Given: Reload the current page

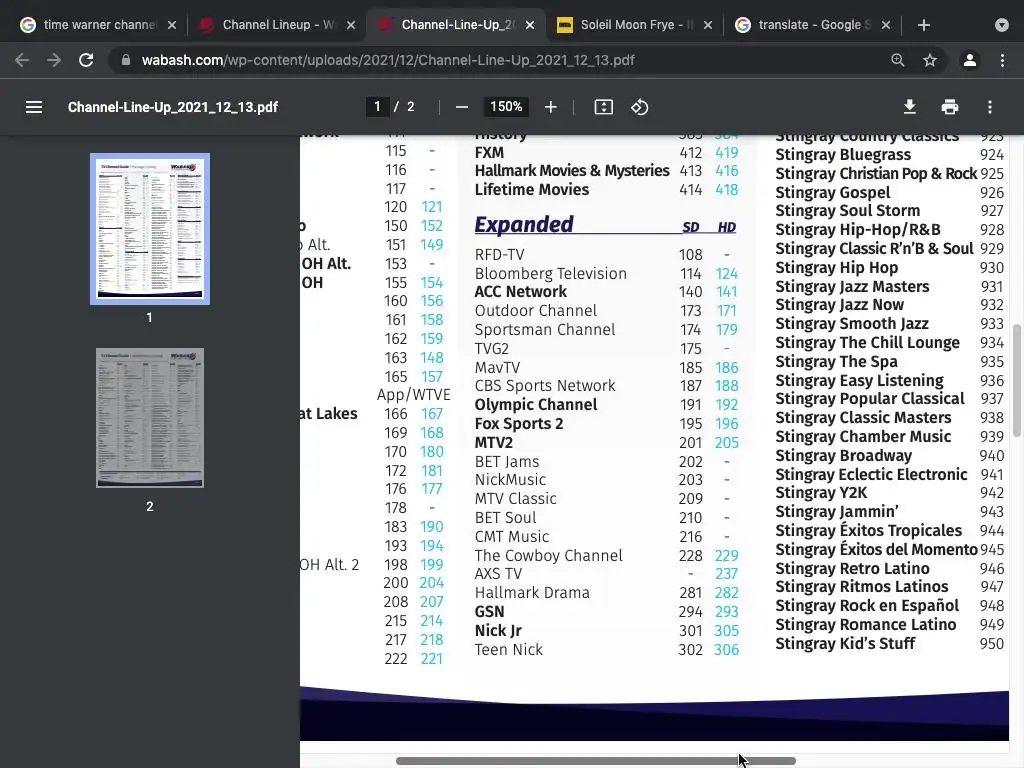Looking at the screenshot, I should (86, 60).
